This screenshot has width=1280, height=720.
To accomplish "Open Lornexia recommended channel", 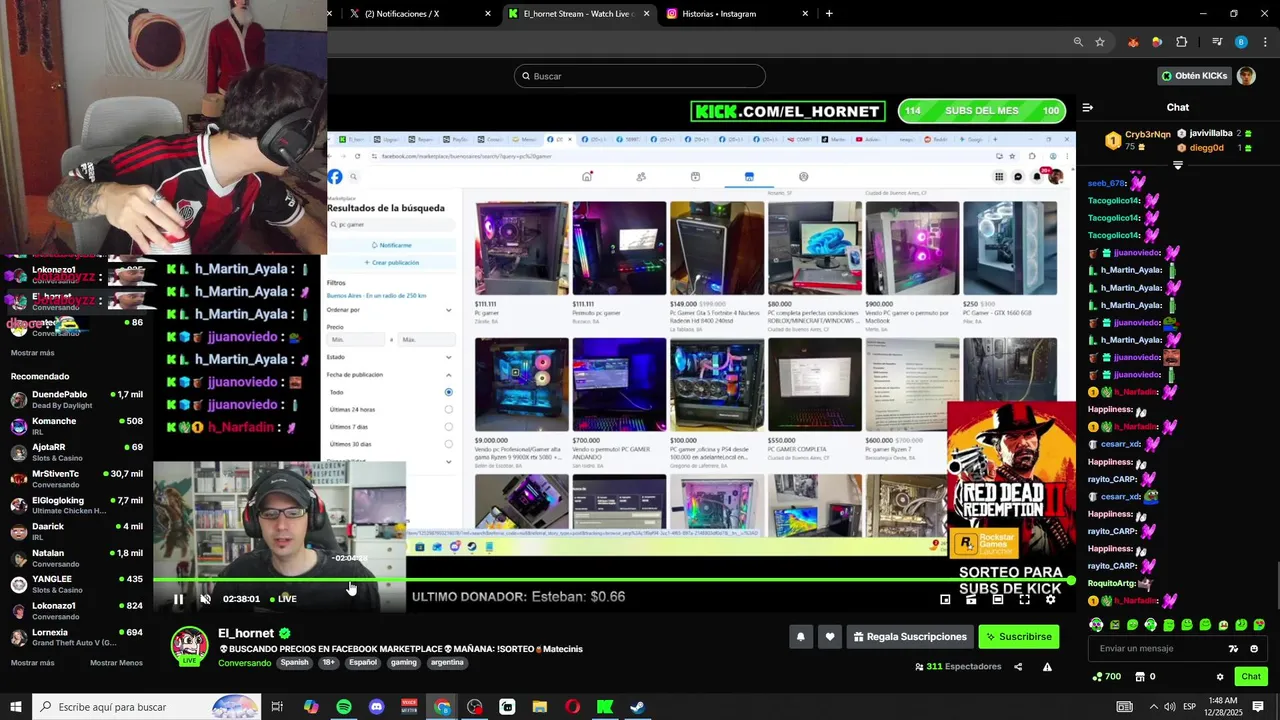I will pos(76,637).
